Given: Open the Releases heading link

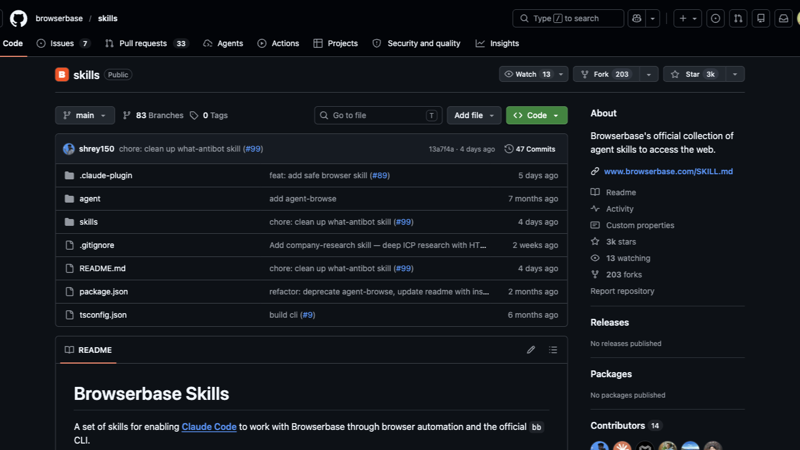Looking at the screenshot, I should (x=610, y=322).
